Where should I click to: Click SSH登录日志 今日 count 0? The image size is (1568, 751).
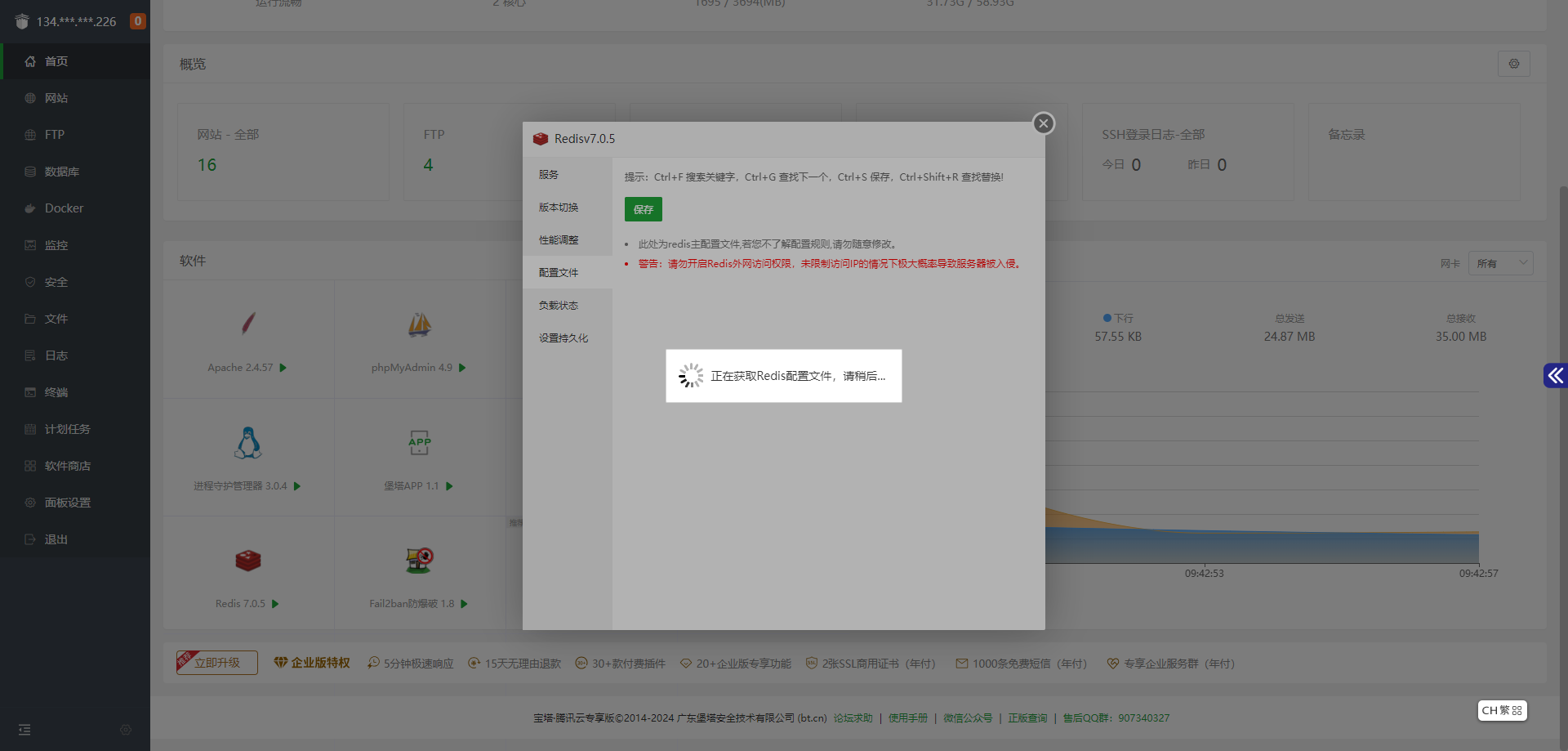point(1136,165)
